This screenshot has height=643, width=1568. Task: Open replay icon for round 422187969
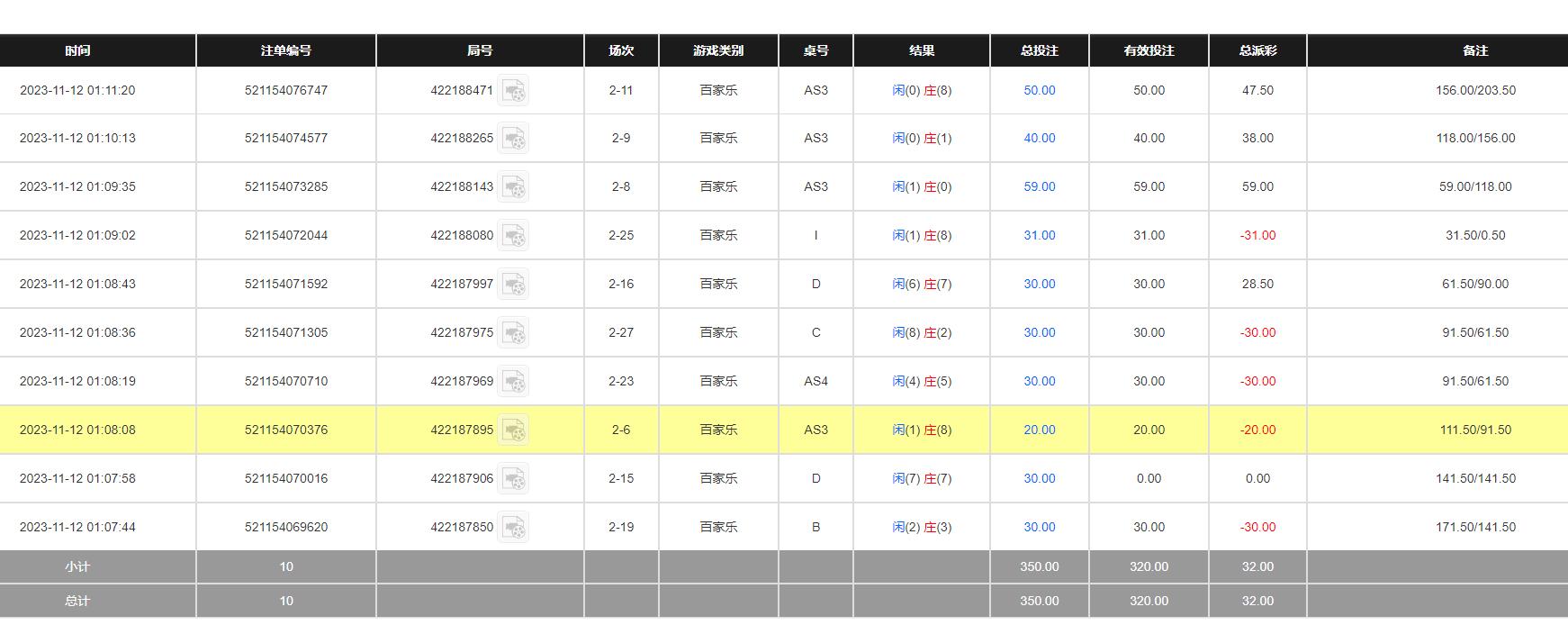513,381
